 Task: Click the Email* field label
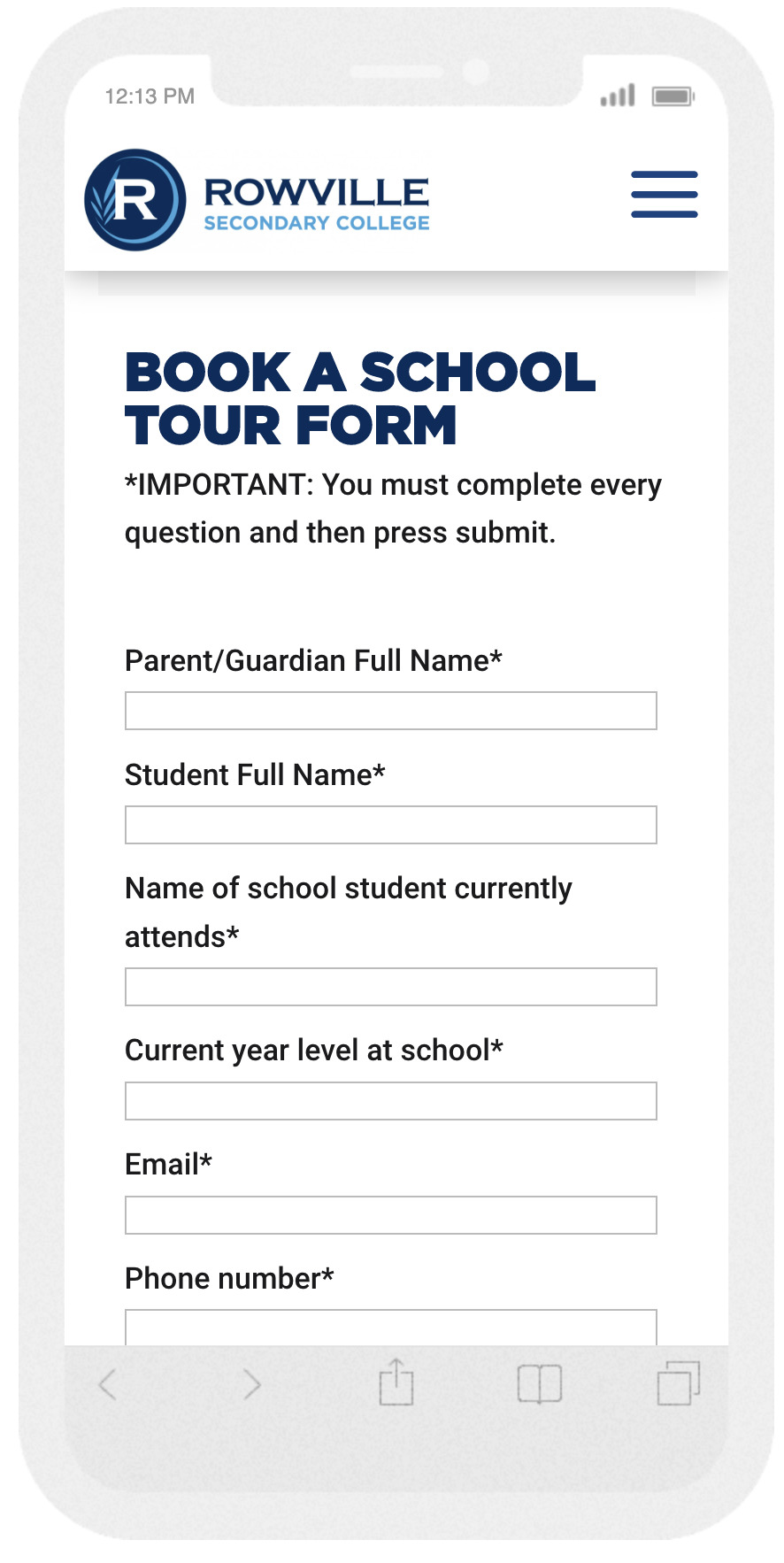coord(168,1165)
